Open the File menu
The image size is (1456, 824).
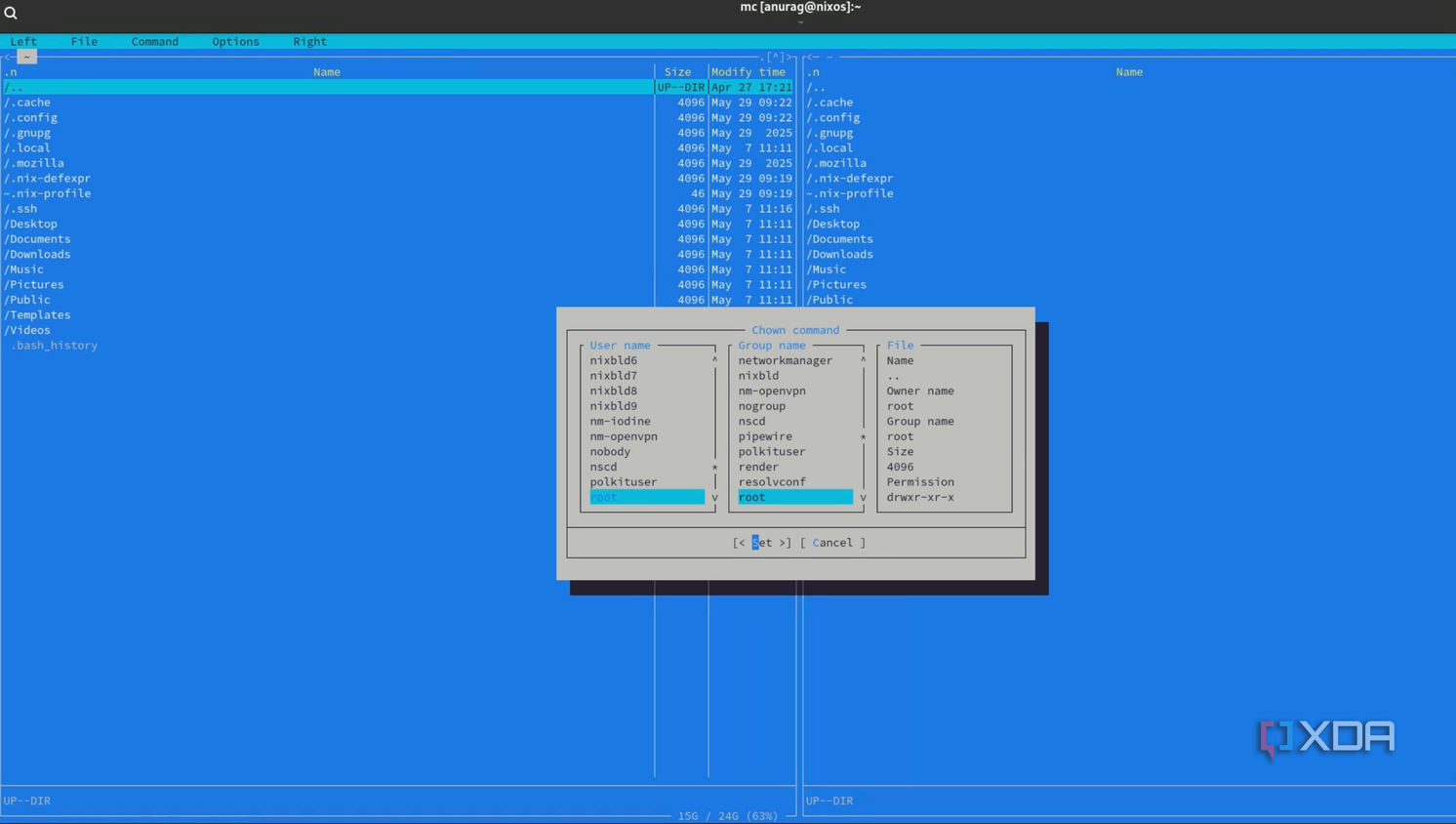point(84,42)
